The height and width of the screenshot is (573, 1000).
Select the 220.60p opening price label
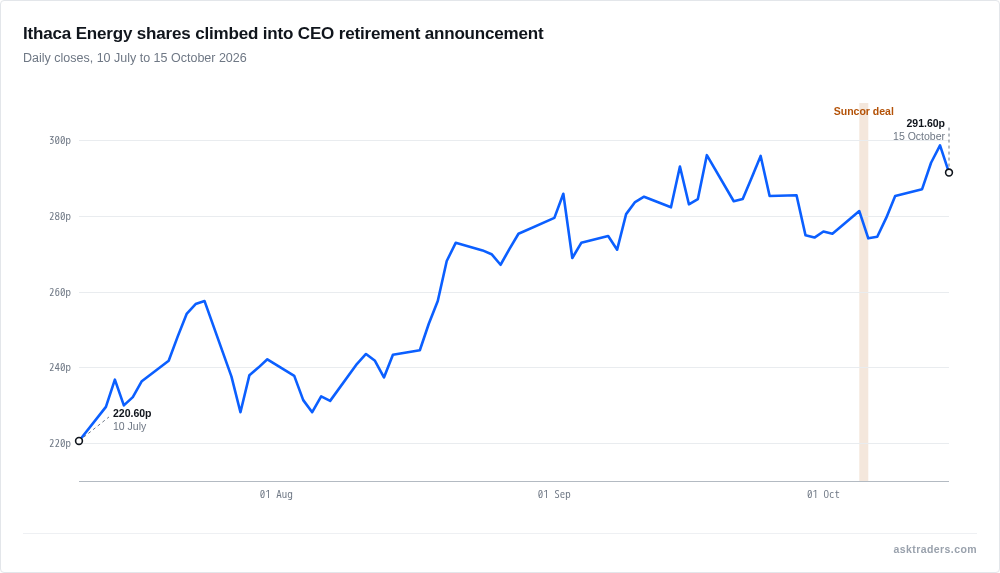132,413
